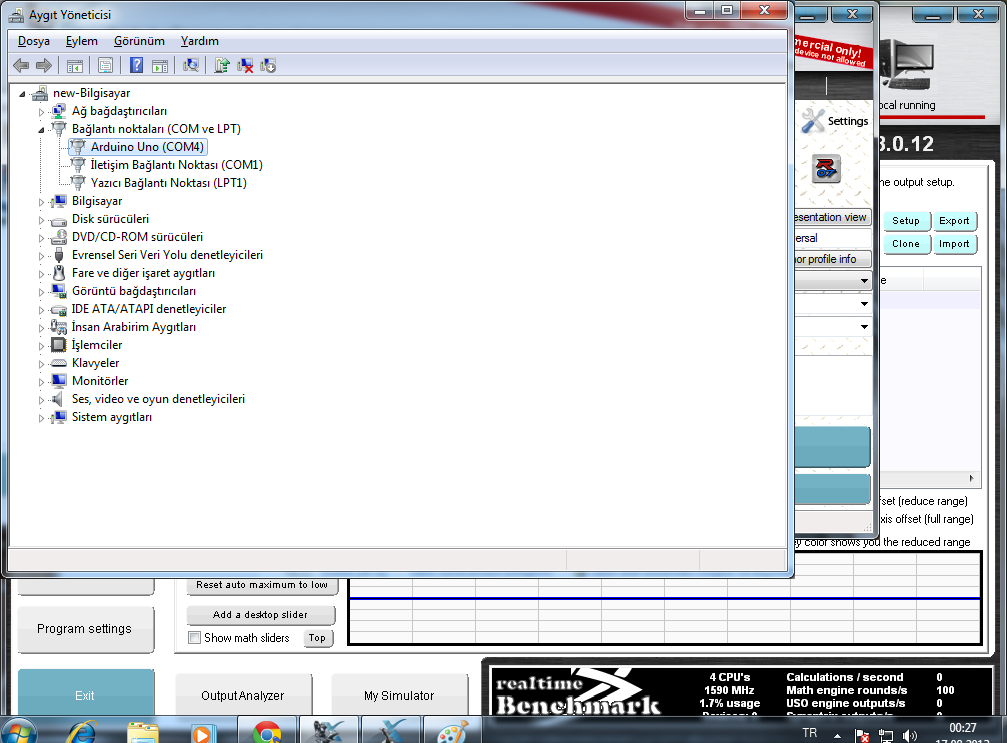Open the volume control in the system tray

tap(909, 736)
